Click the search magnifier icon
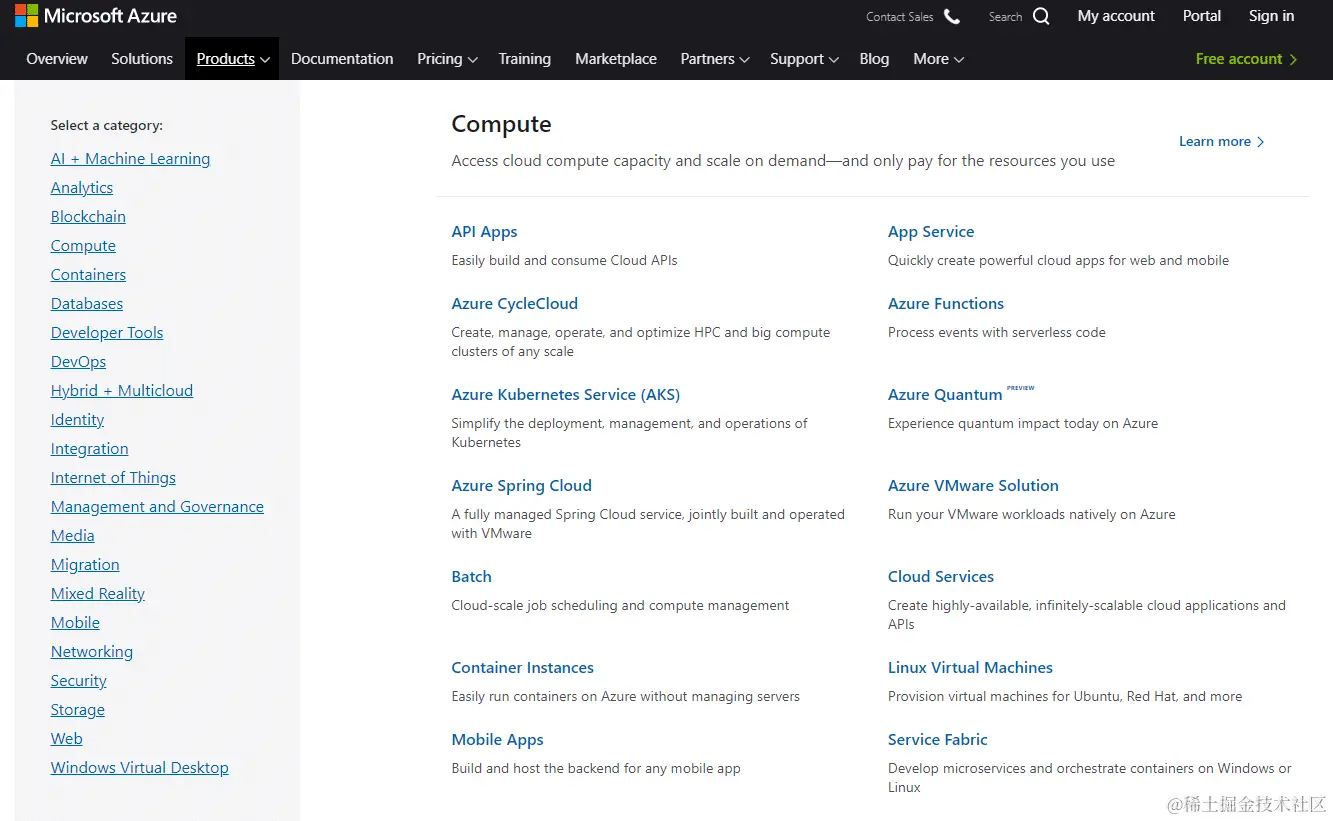Viewport: 1333px width, 821px height. 1041,16
